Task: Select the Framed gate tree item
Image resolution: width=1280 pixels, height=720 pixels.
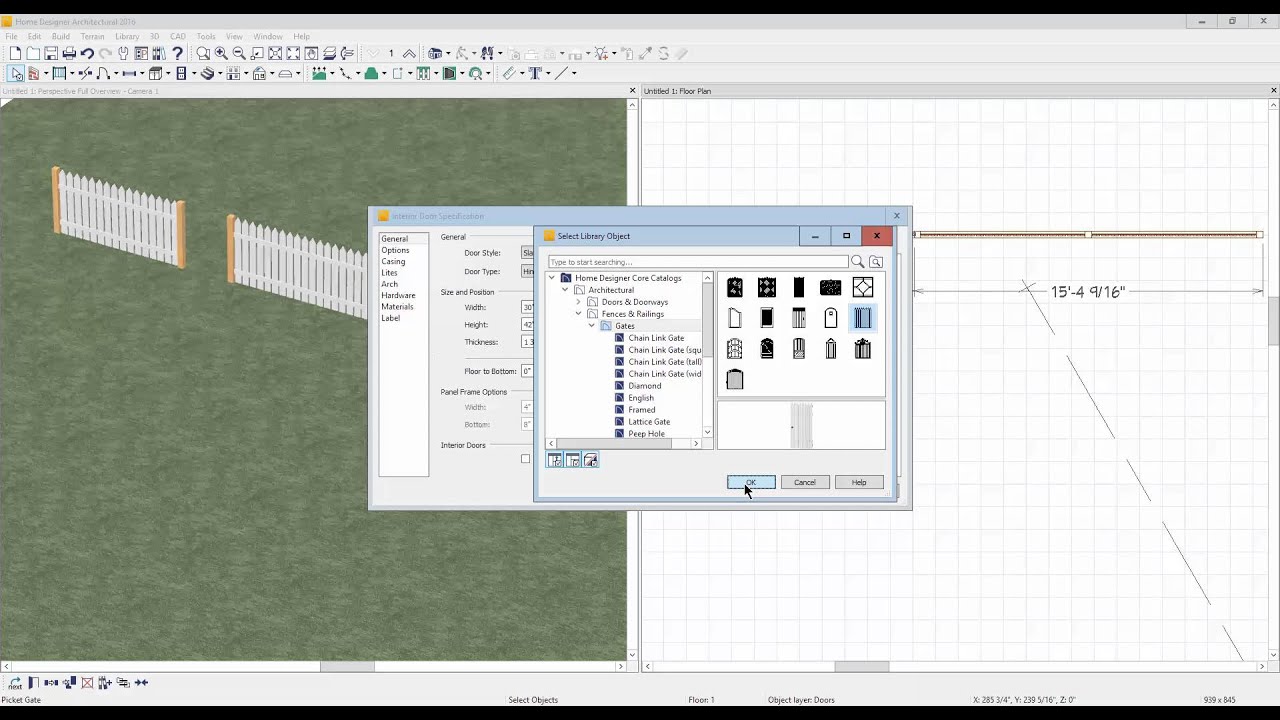Action: [642, 410]
